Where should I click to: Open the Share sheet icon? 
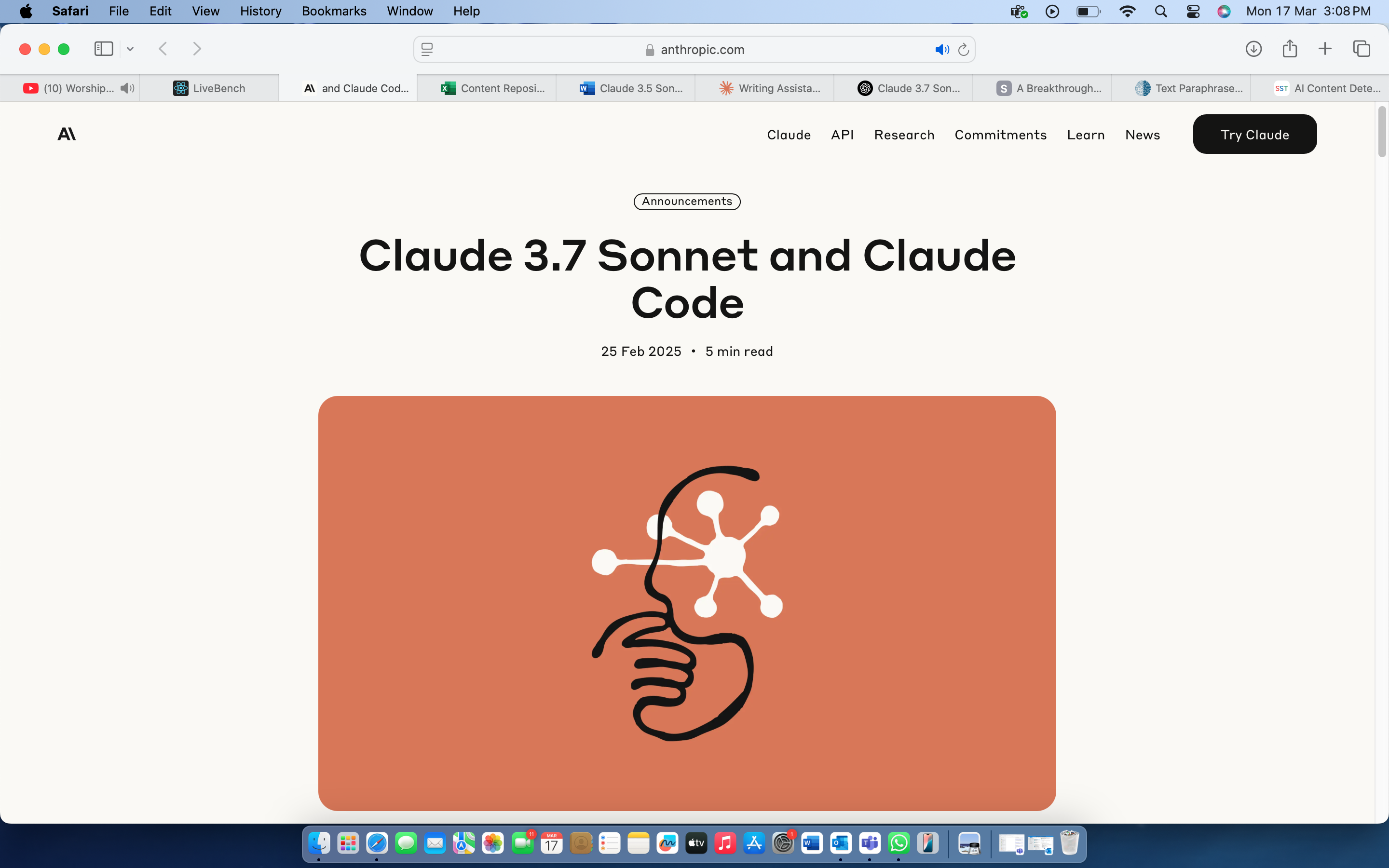coord(1290,49)
